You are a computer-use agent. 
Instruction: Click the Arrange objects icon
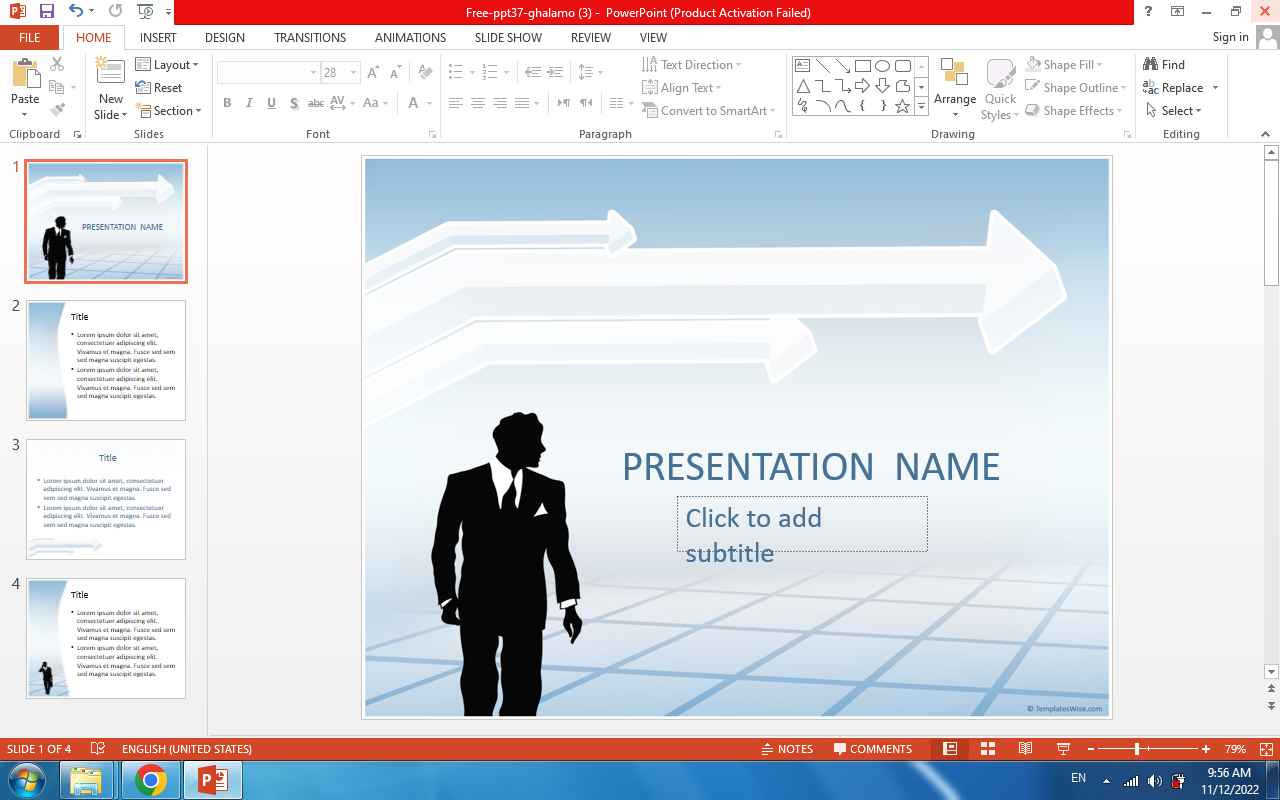point(954,84)
